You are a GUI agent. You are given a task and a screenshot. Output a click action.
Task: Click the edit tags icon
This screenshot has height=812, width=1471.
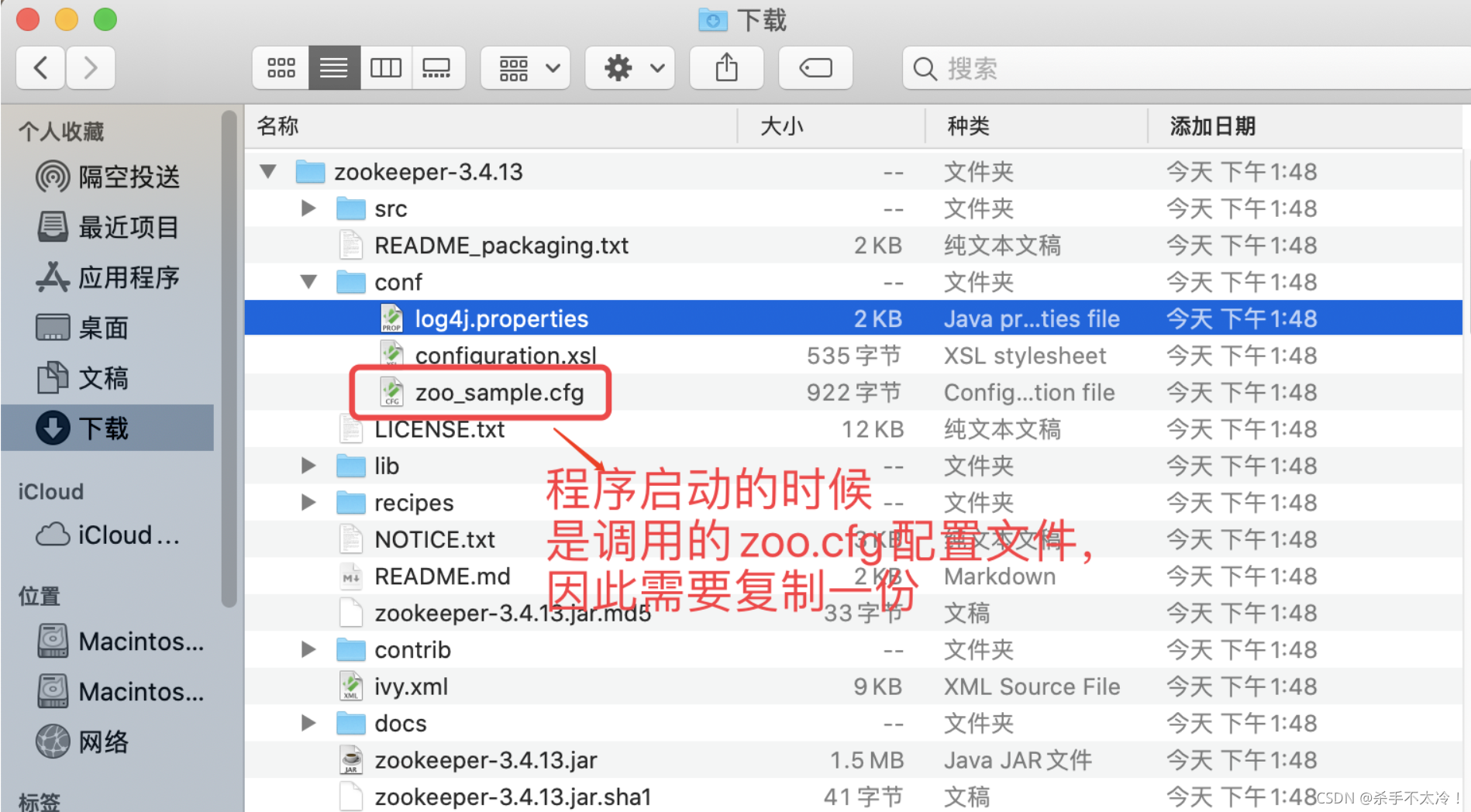(815, 68)
